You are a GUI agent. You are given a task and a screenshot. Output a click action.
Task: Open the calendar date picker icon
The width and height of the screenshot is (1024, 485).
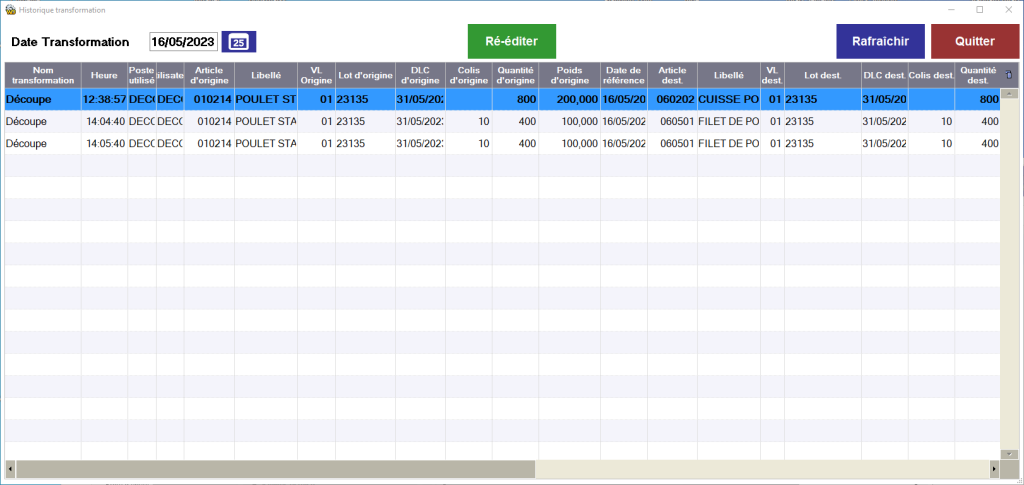point(239,42)
